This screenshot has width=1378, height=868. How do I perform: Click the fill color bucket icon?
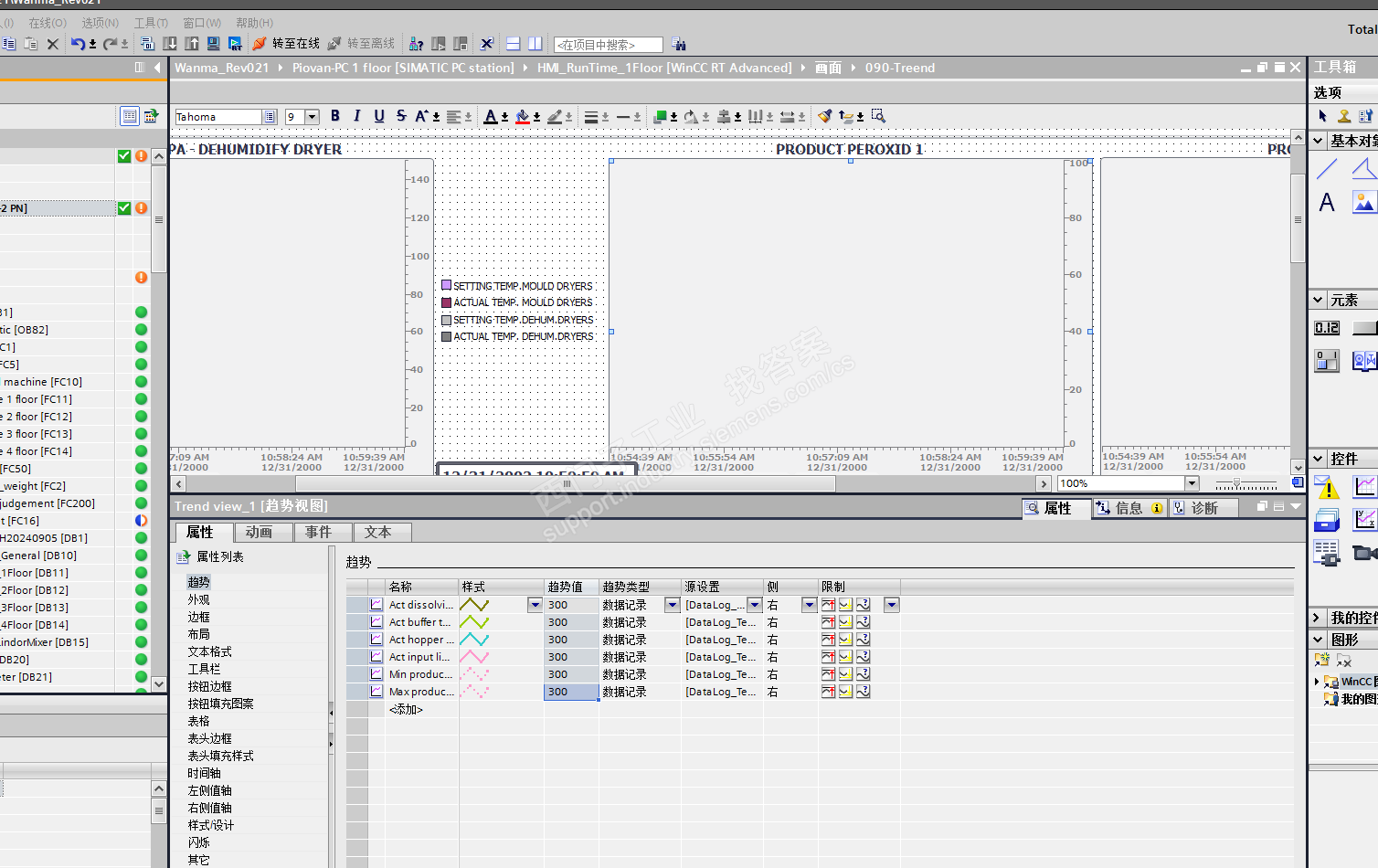point(523,116)
